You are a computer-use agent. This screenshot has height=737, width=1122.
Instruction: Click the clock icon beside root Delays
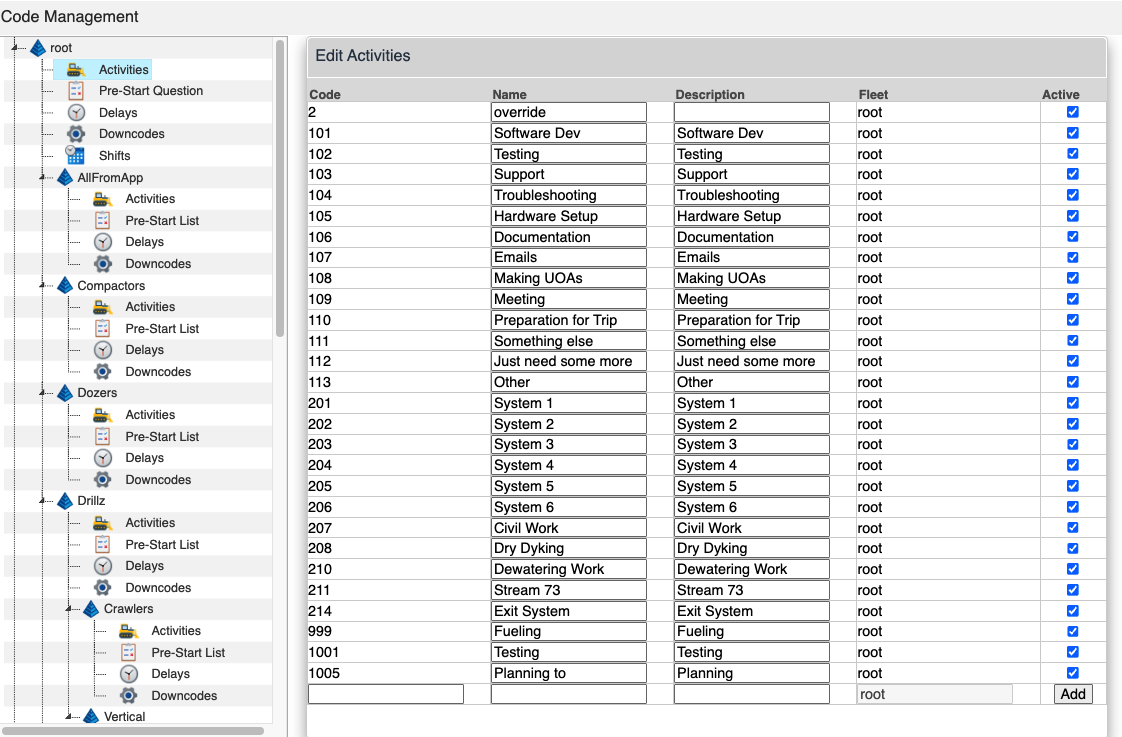(x=77, y=112)
